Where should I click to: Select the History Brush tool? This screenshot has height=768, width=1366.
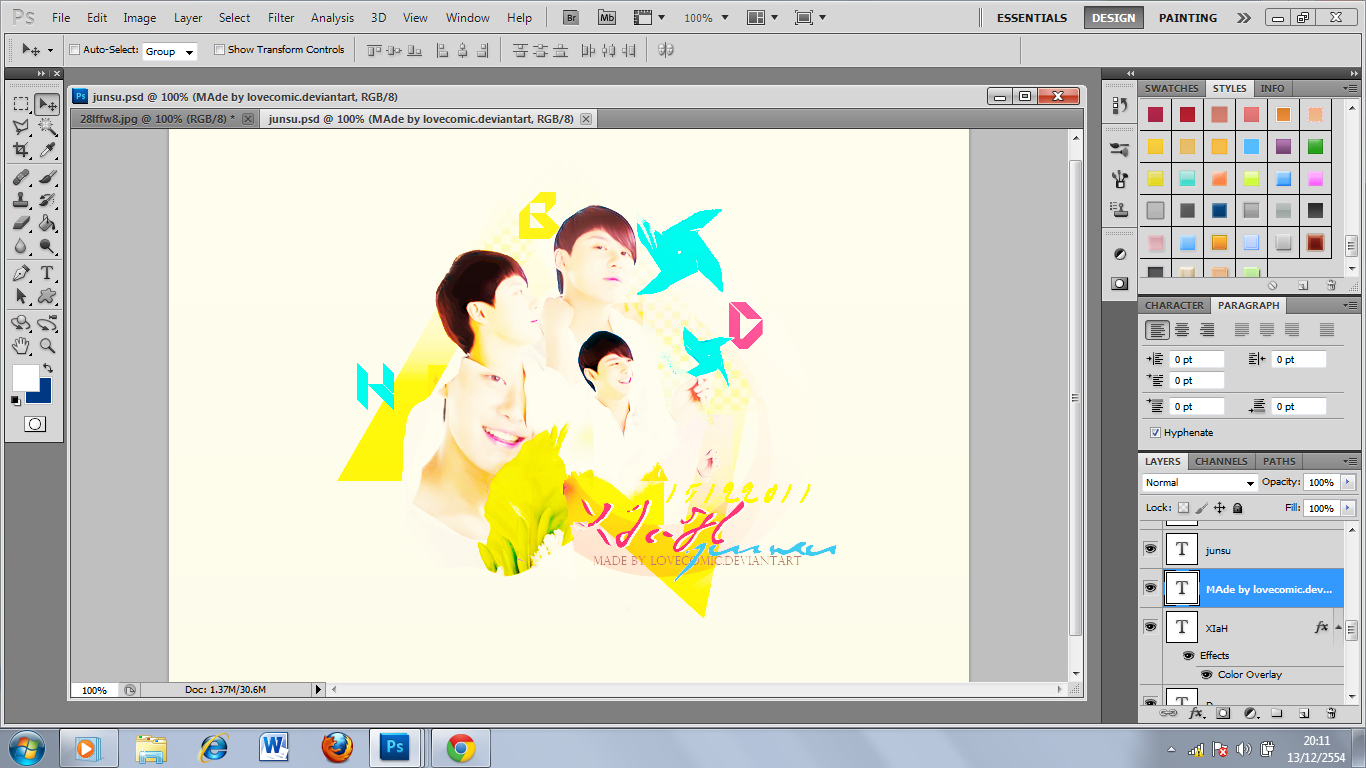pos(47,200)
